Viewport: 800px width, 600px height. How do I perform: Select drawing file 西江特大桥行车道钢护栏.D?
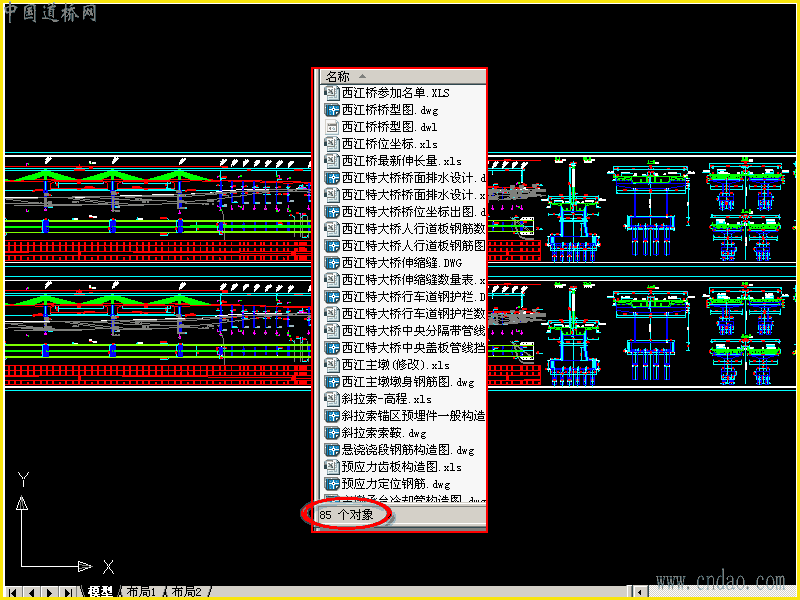click(413, 297)
